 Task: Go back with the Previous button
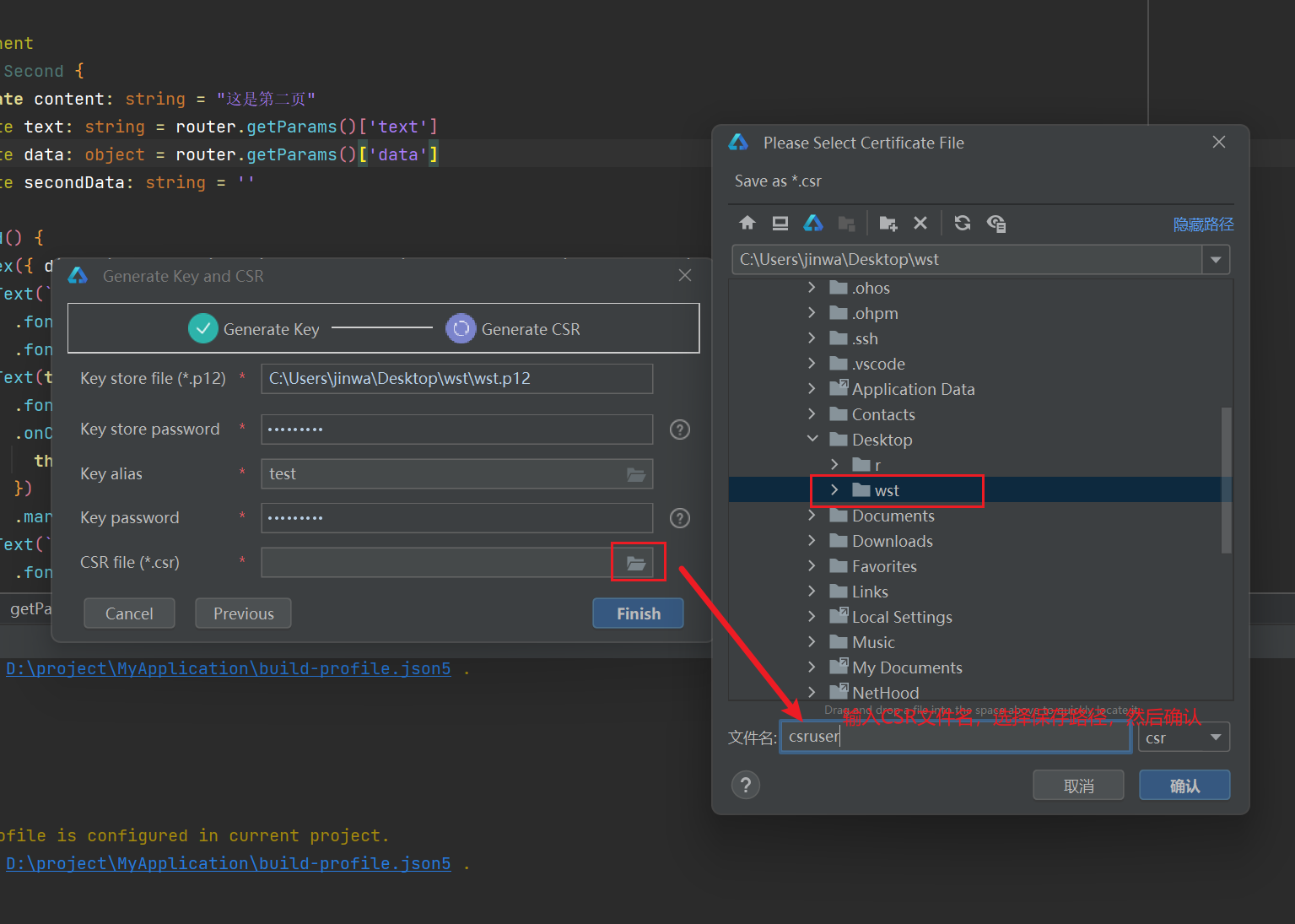point(243,613)
